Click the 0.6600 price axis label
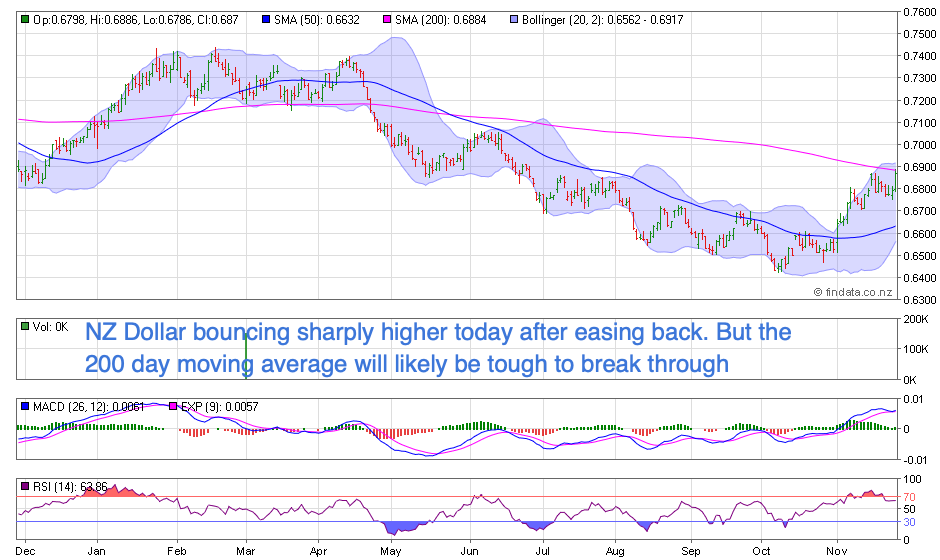This screenshot has width=940, height=560. pyautogui.click(x=920, y=233)
